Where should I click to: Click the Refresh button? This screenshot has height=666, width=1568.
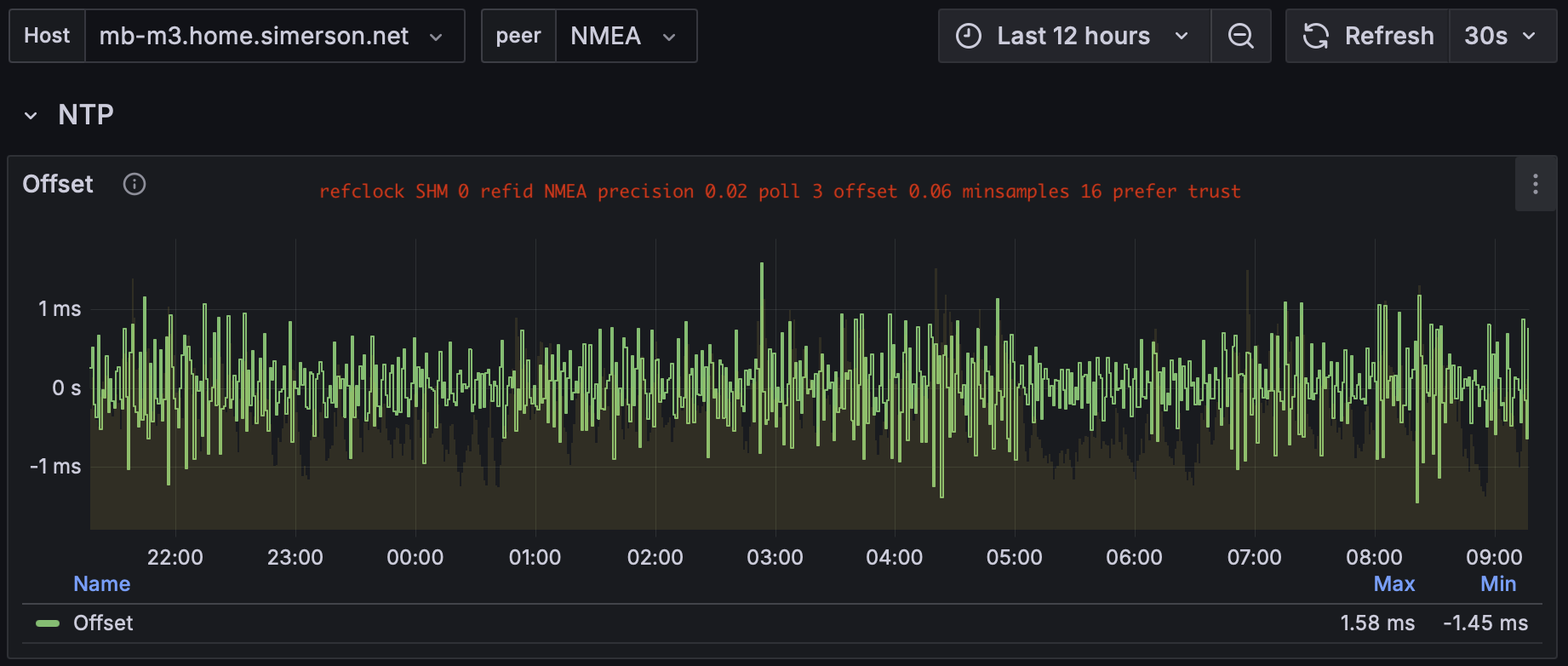tap(1368, 36)
